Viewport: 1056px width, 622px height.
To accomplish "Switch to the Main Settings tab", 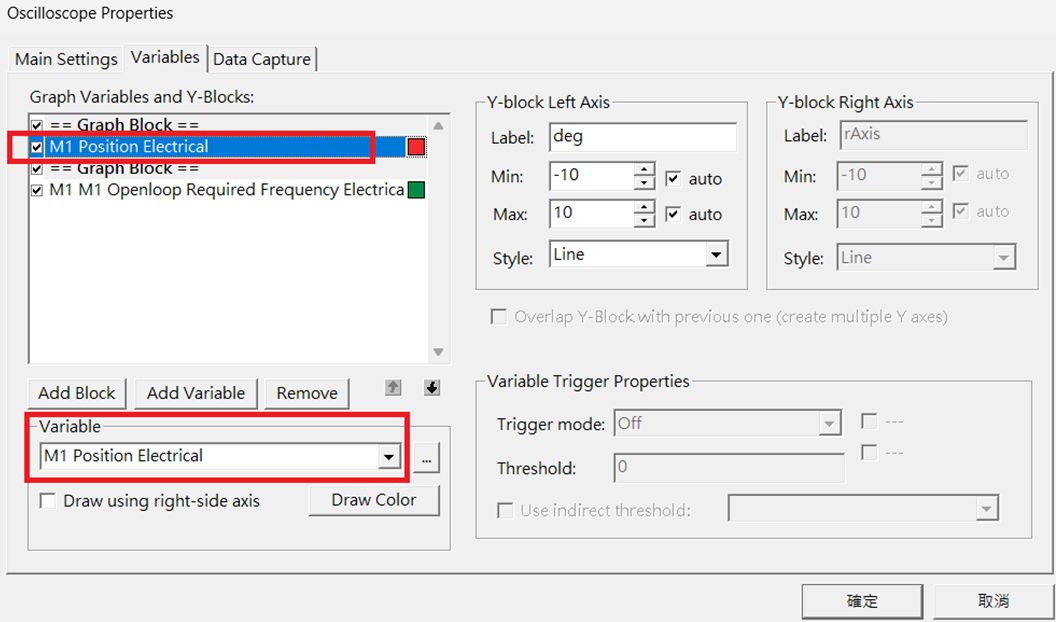I will (x=66, y=59).
